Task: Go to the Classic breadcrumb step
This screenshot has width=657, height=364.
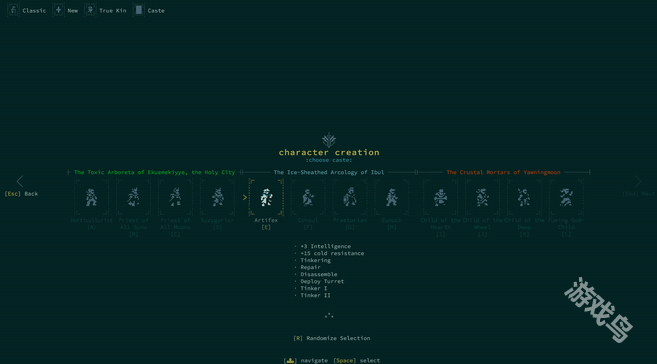Action: click(27, 10)
